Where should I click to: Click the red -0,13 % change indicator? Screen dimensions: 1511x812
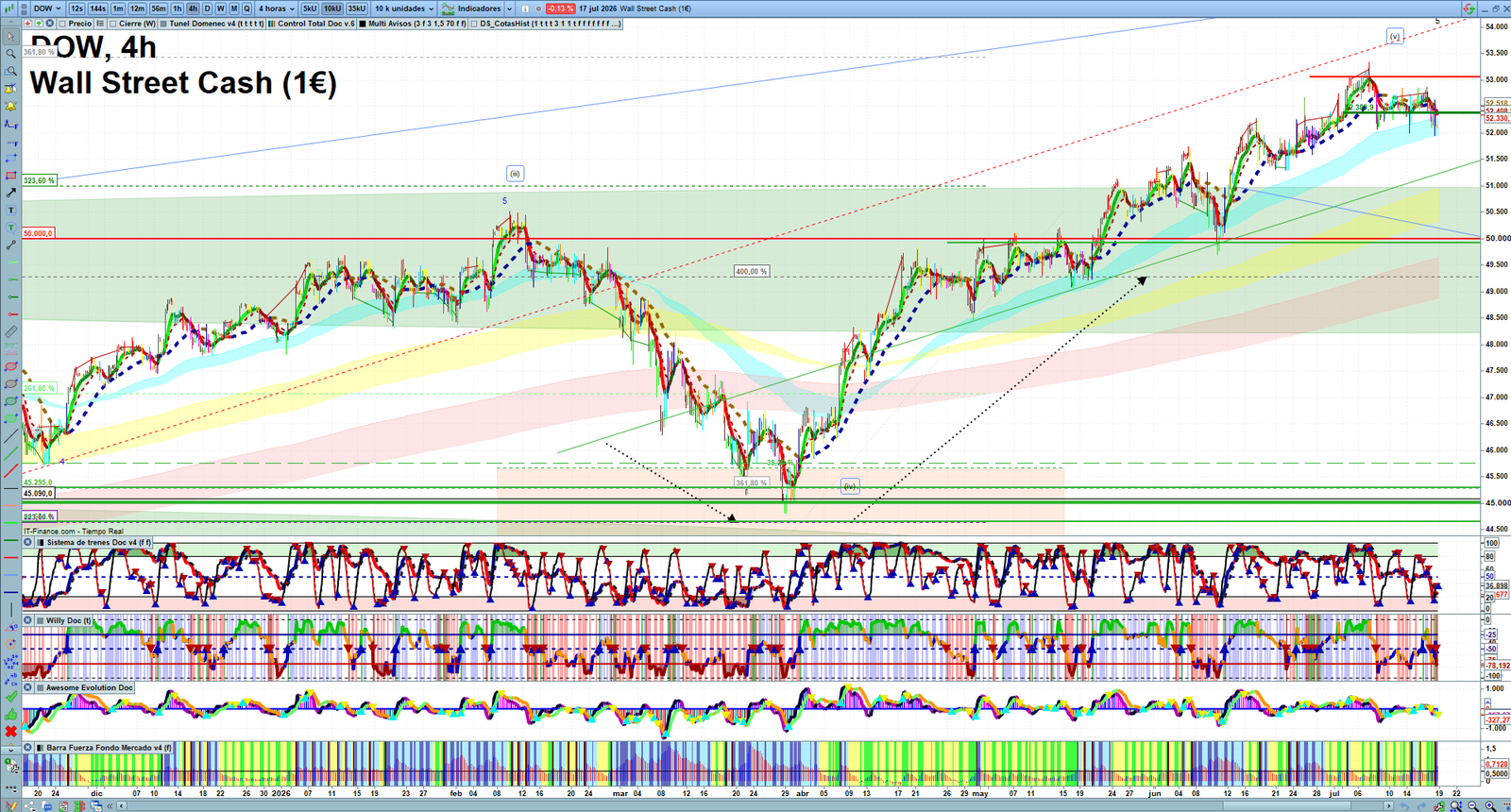coord(561,8)
